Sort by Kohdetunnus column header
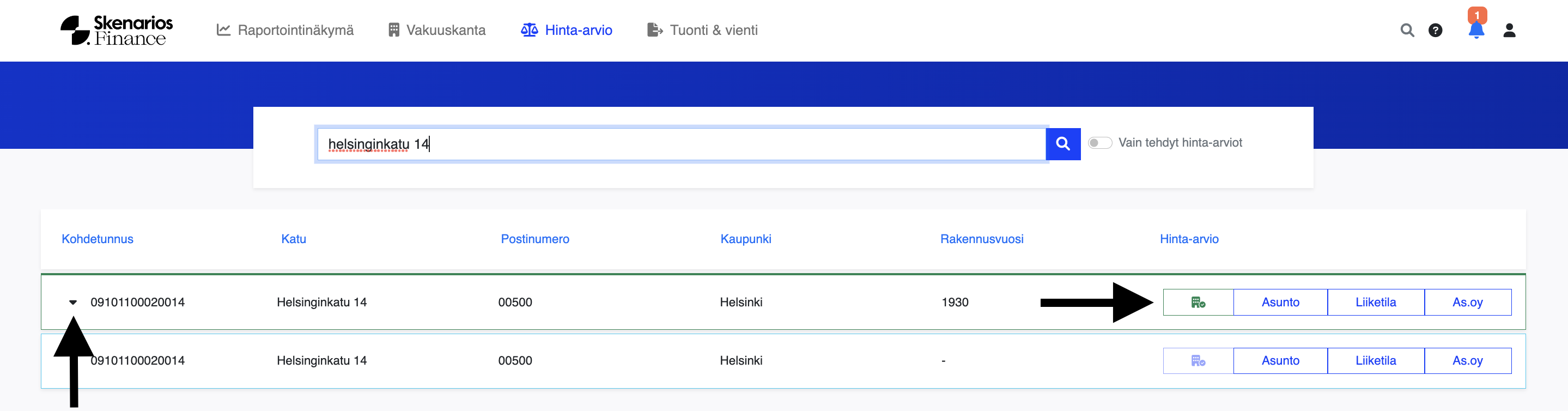This screenshot has width=1568, height=411. 98,239
